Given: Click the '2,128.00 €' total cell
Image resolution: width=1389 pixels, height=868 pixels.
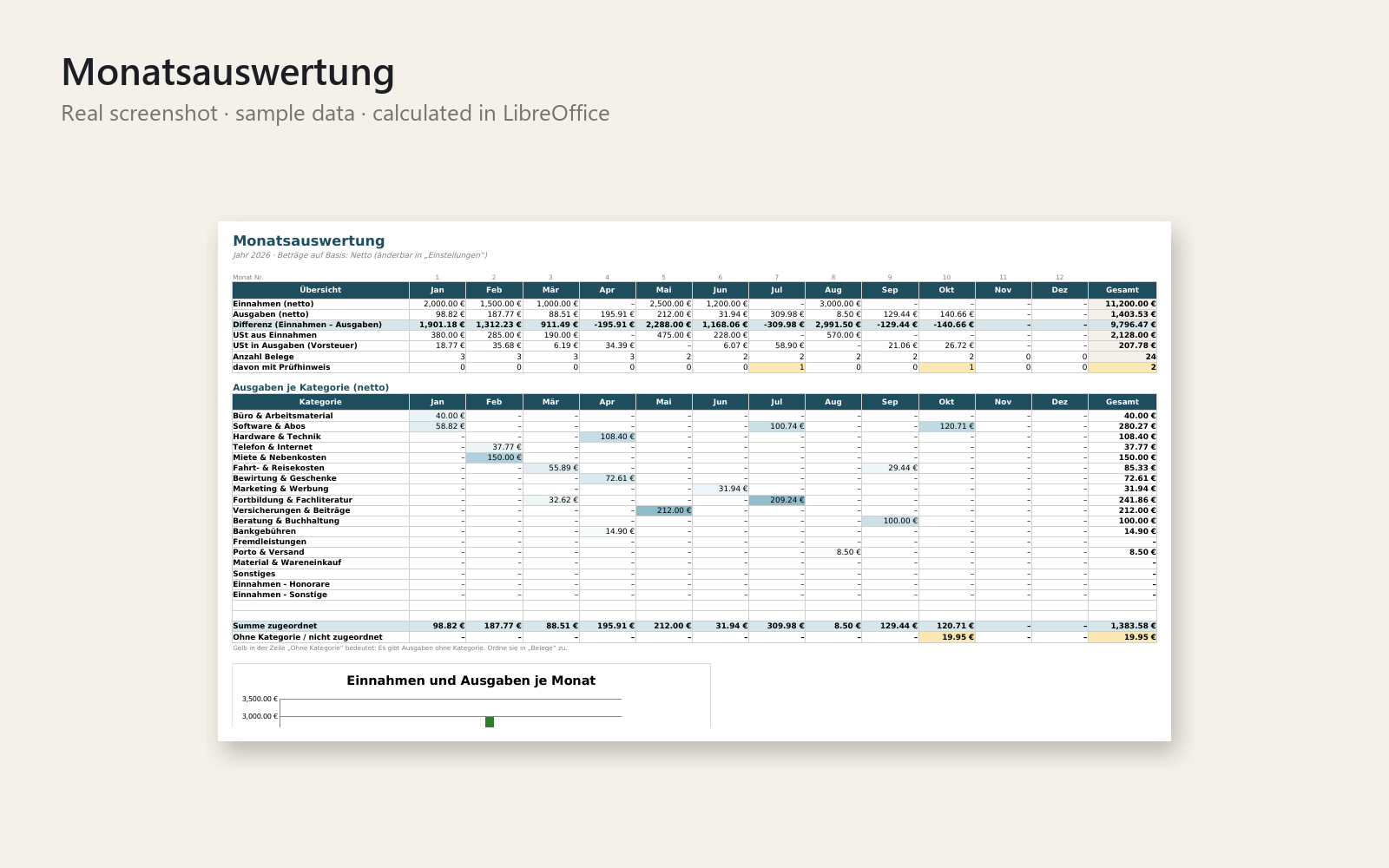Looking at the screenshot, I should (x=1122, y=335).
